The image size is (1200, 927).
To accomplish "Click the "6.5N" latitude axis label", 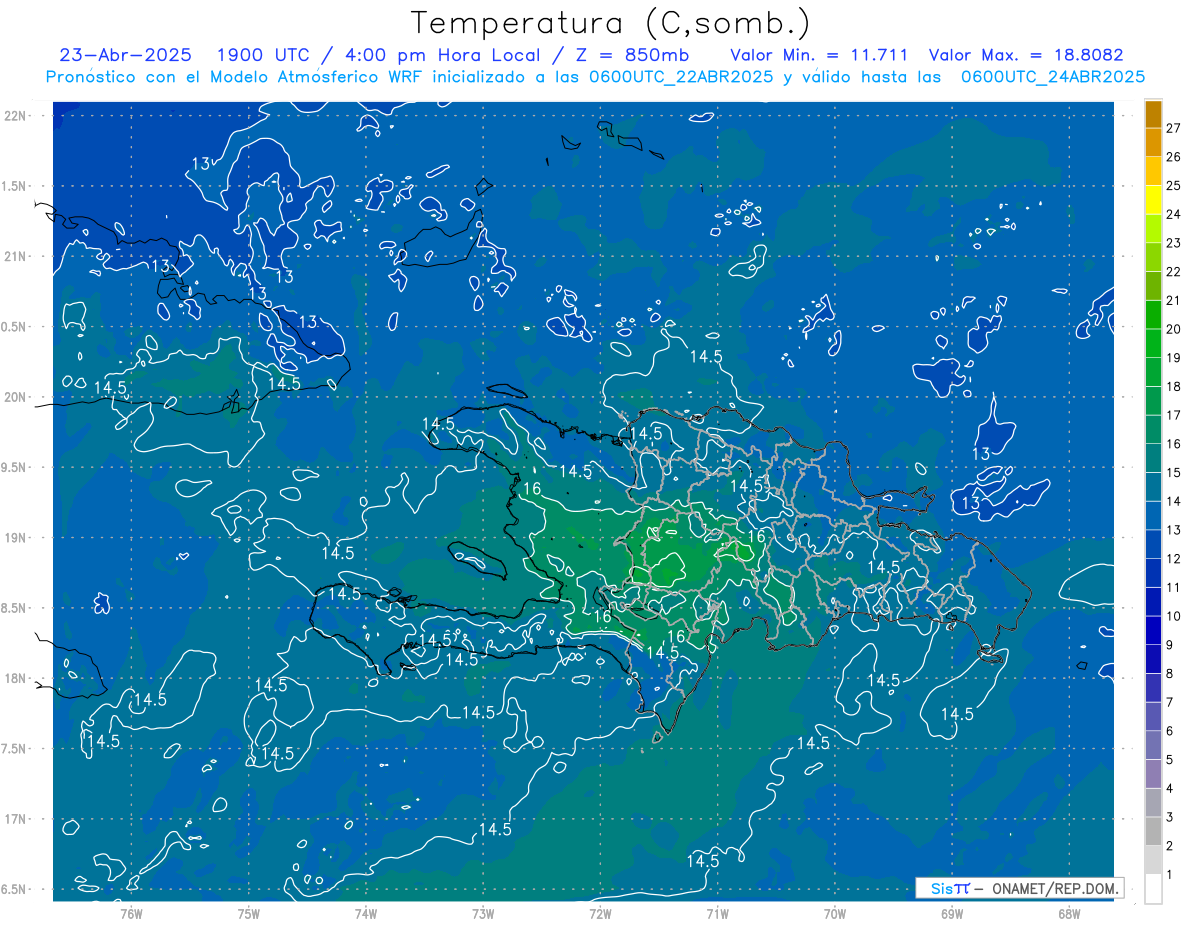I will [x=14, y=889].
